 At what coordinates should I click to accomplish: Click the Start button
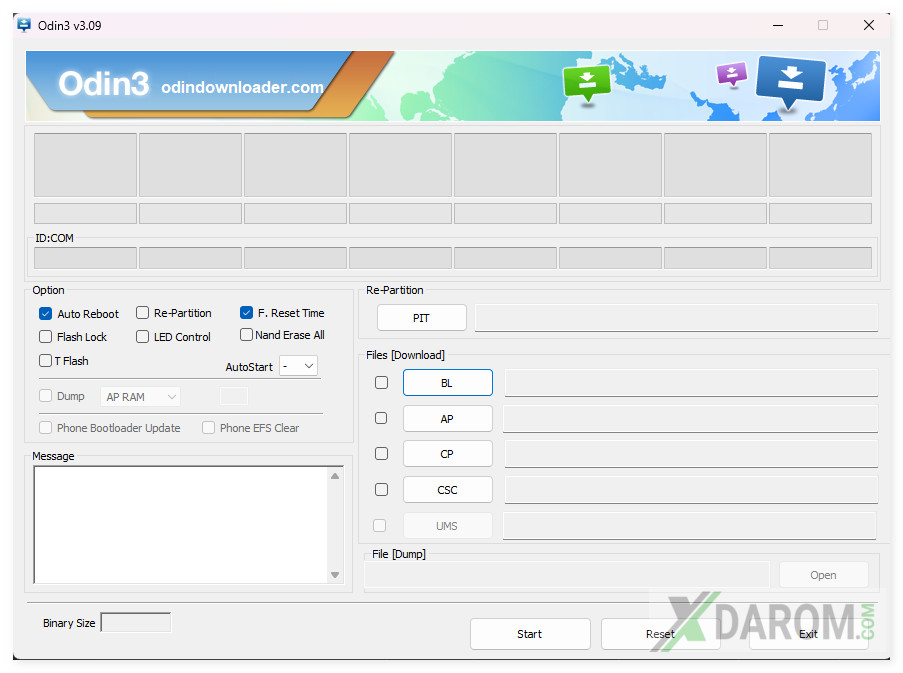click(529, 634)
